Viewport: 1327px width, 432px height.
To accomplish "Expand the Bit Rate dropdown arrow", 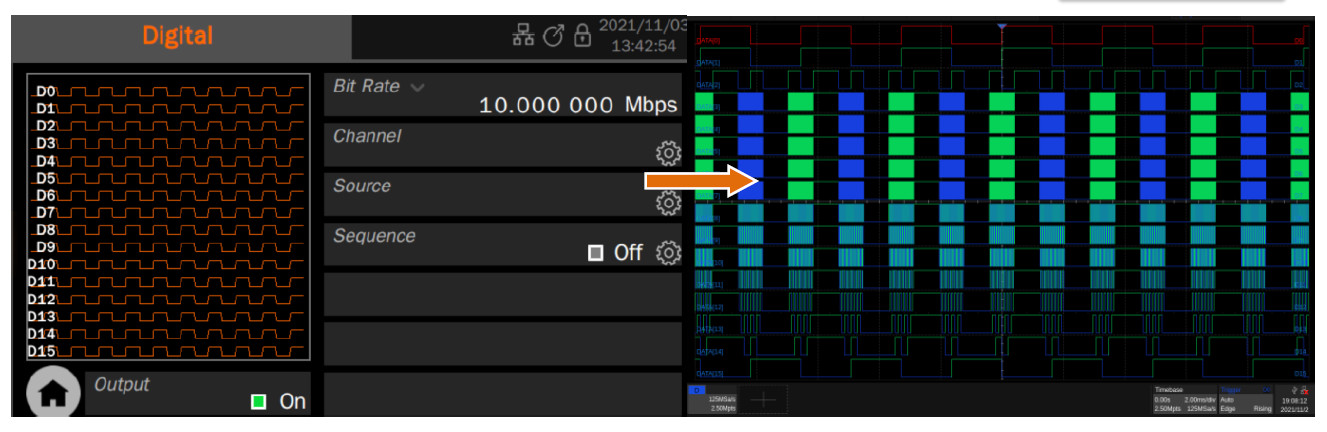I will (417, 87).
